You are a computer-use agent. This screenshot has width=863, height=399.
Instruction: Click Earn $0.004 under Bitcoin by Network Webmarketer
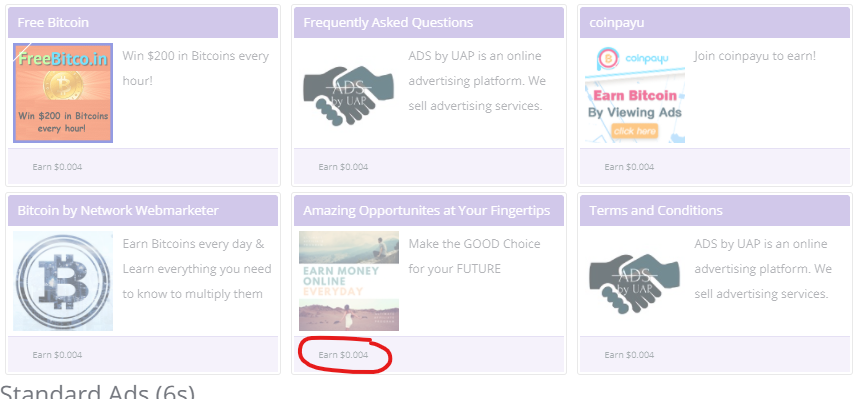57,355
